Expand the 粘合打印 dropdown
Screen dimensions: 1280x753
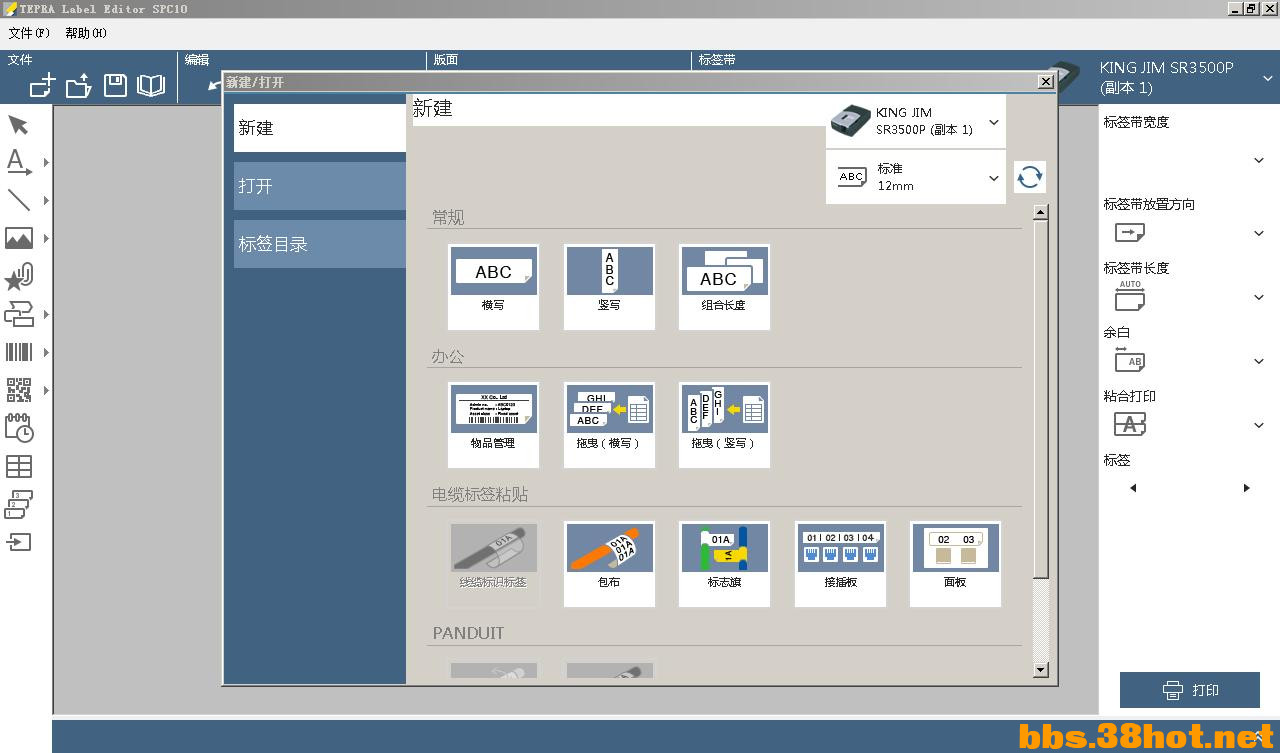tap(1259, 425)
